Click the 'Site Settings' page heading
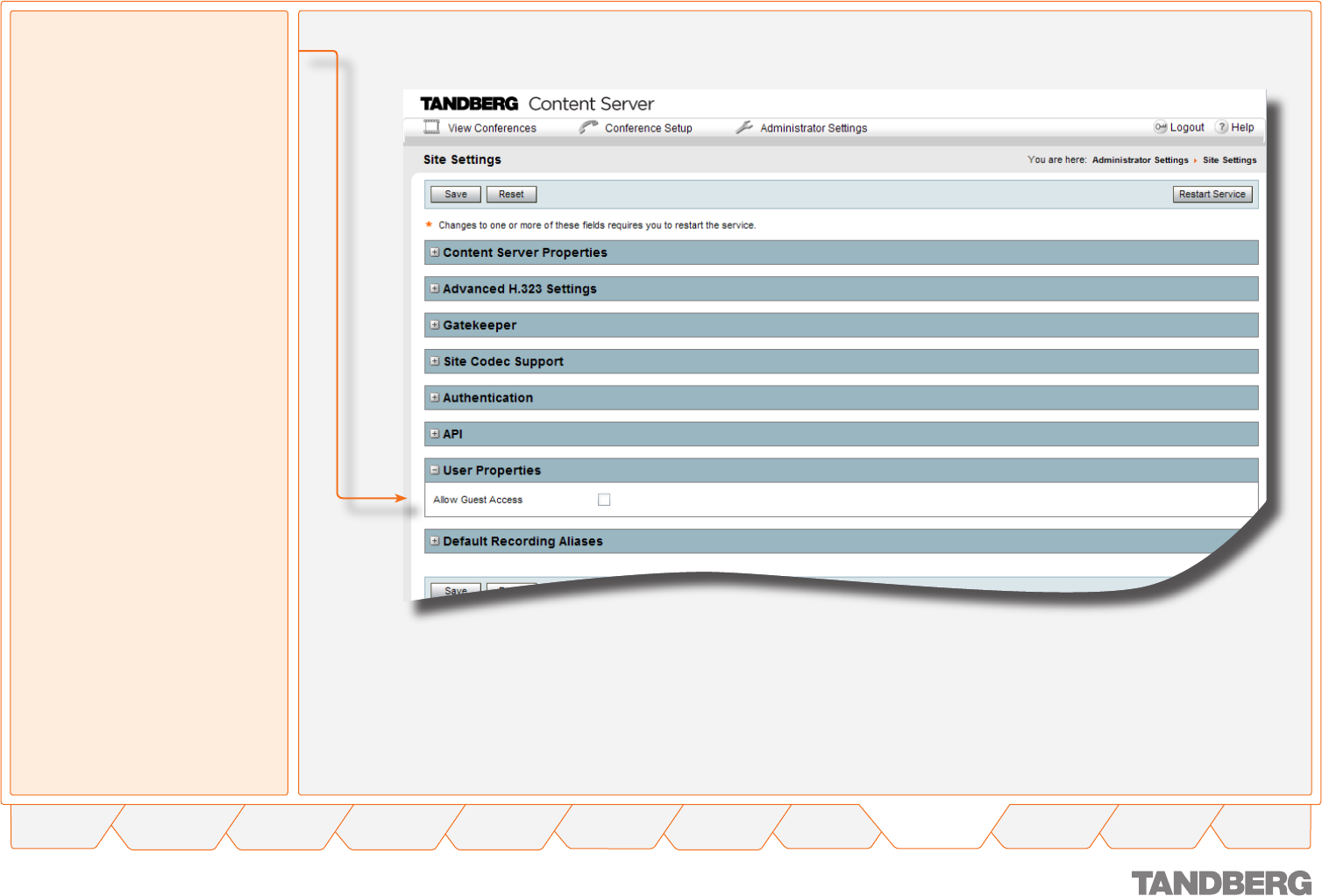 [x=462, y=160]
